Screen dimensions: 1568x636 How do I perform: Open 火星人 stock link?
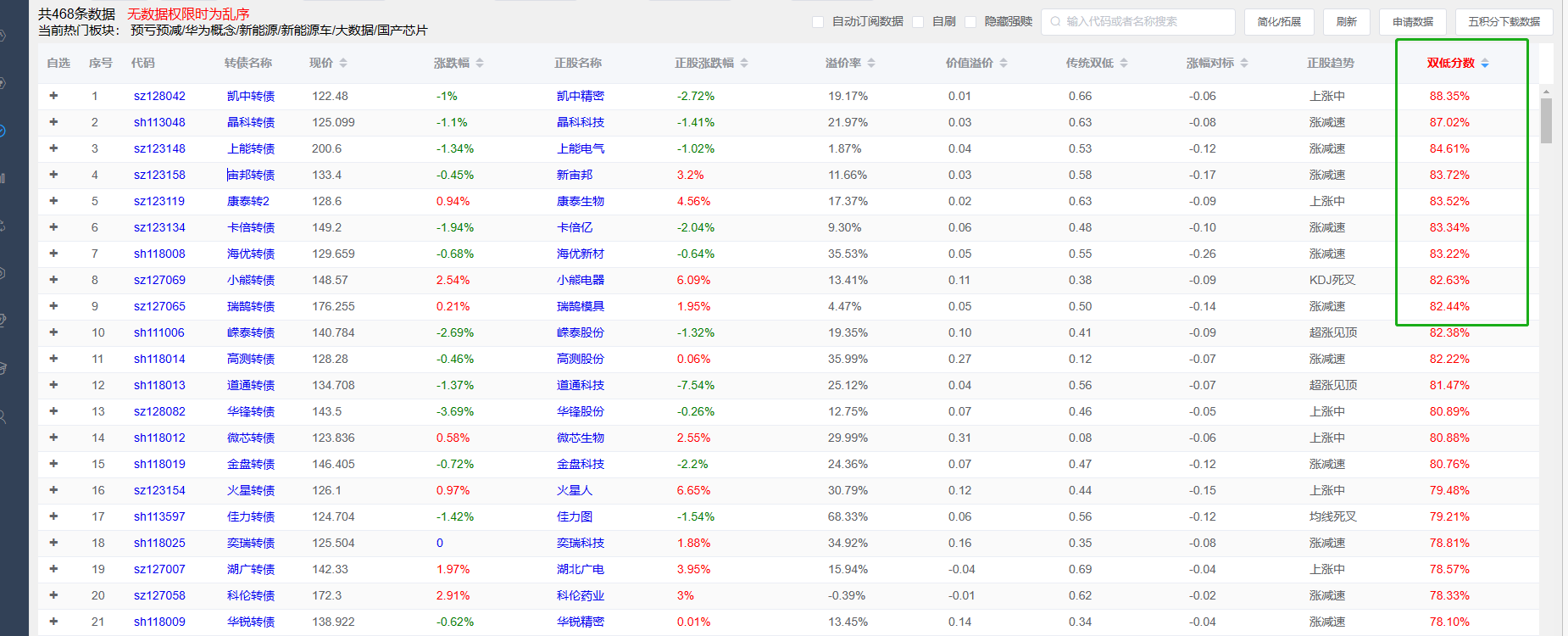(575, 490)
